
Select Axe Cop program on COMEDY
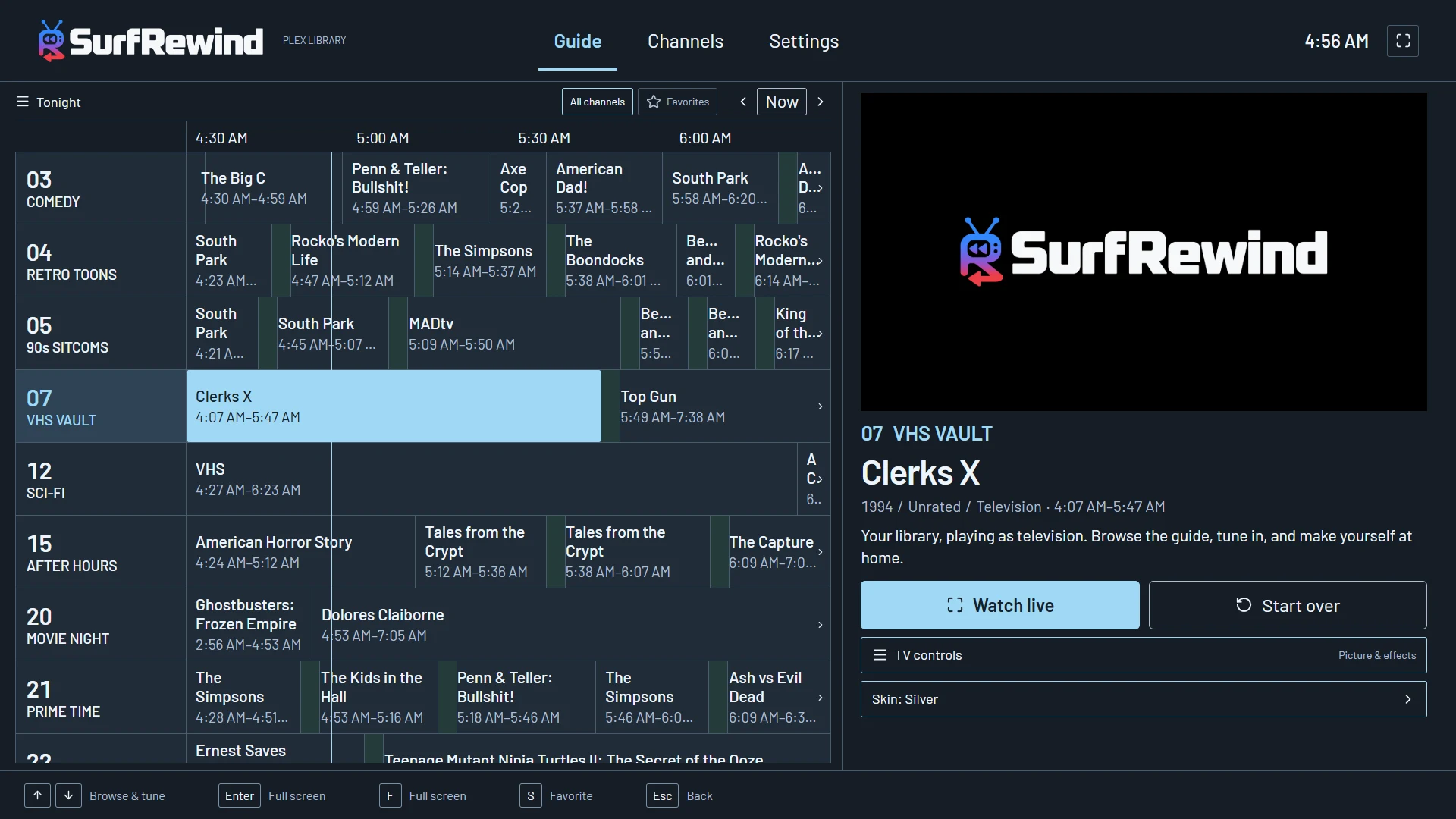tap(518, 188)
